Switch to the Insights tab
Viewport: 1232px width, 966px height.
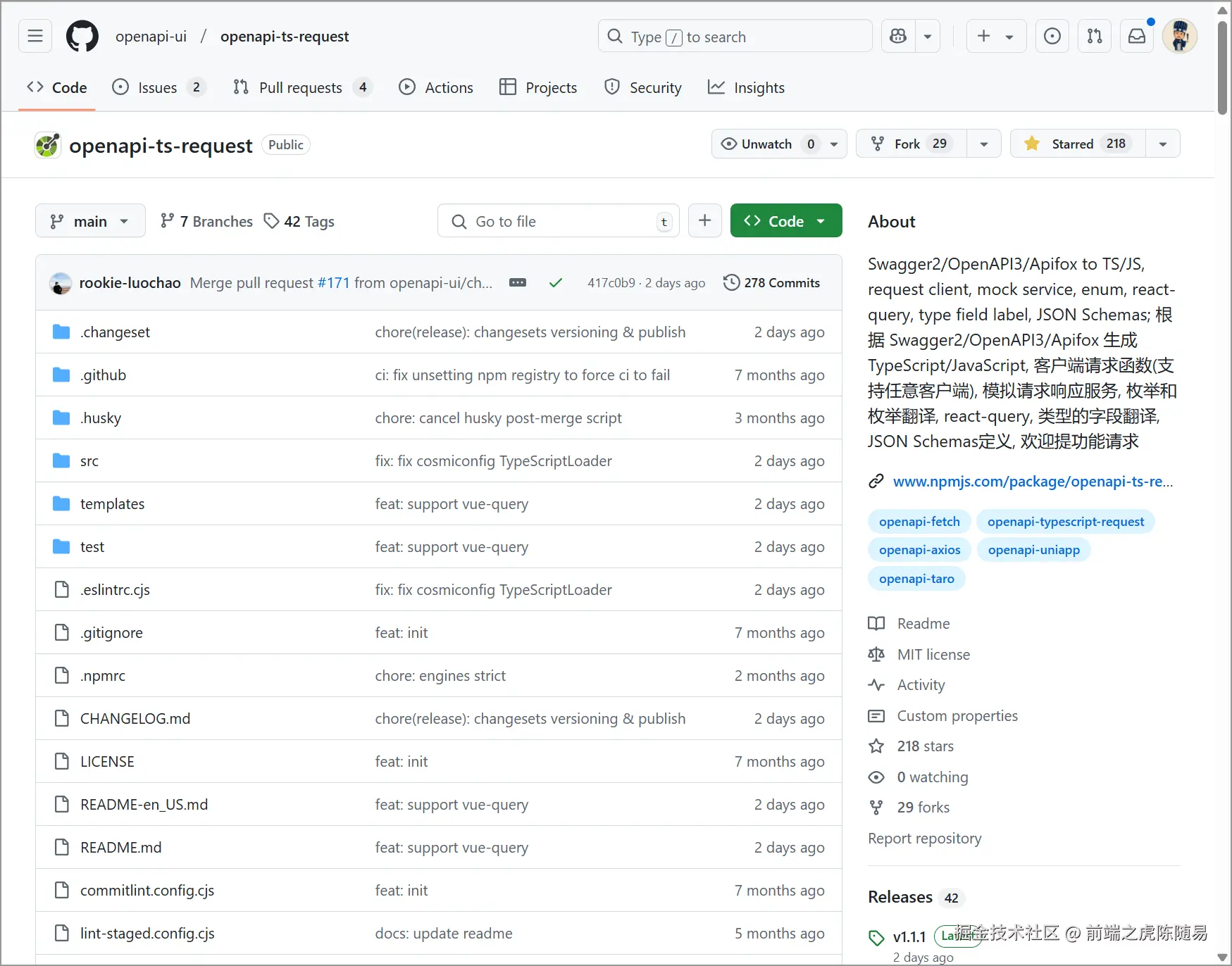click(747, 87)
